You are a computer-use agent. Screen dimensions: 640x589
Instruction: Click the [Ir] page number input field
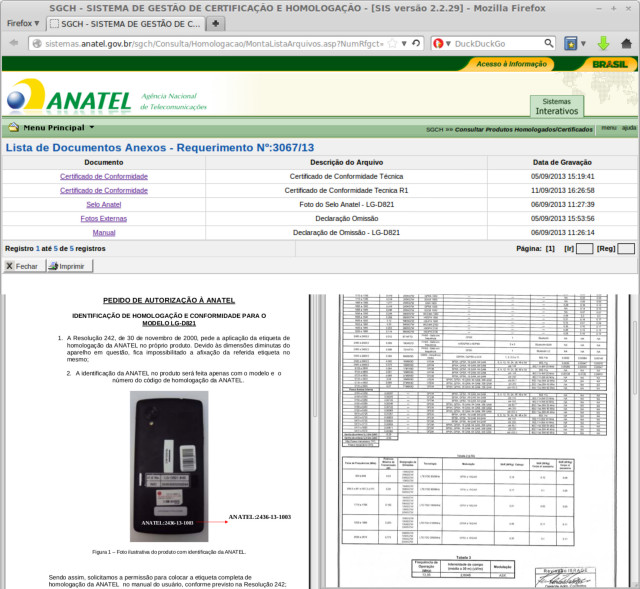585,248
